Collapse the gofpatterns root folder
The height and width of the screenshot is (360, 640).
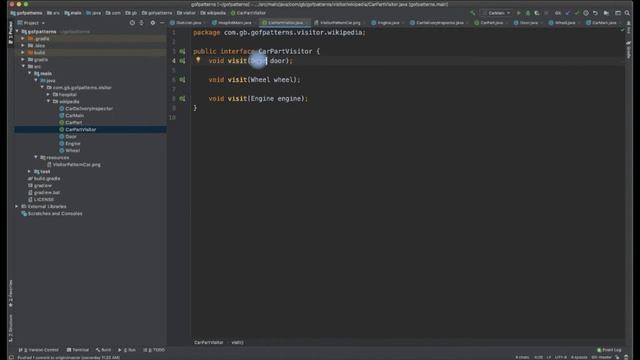point(17,31)
